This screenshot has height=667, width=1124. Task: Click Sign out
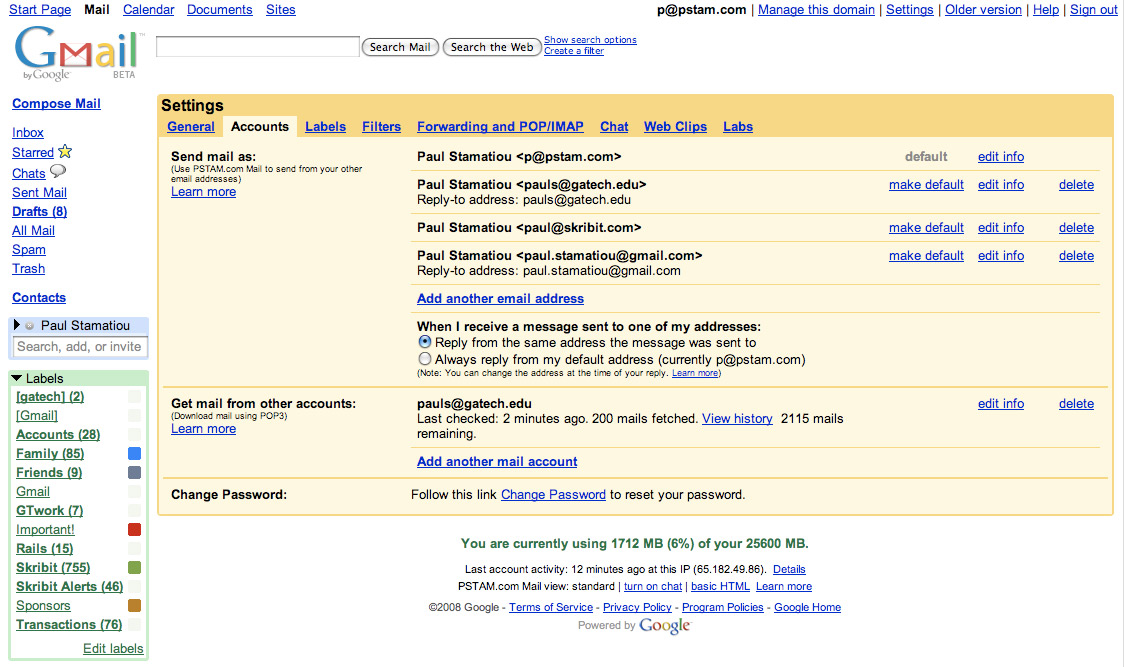click(x=1093, y=9)
